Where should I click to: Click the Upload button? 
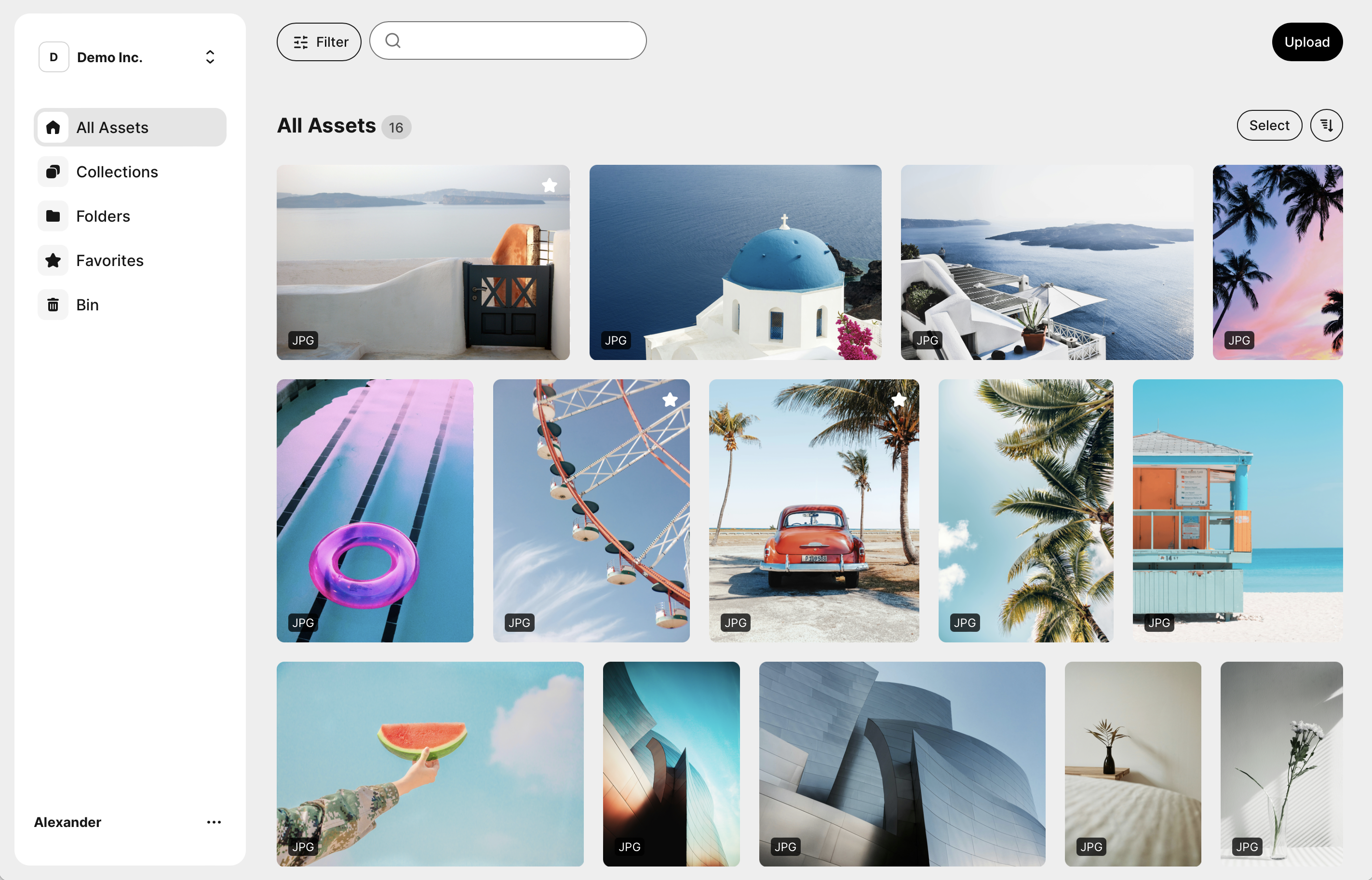click(x=1307, y=41)
